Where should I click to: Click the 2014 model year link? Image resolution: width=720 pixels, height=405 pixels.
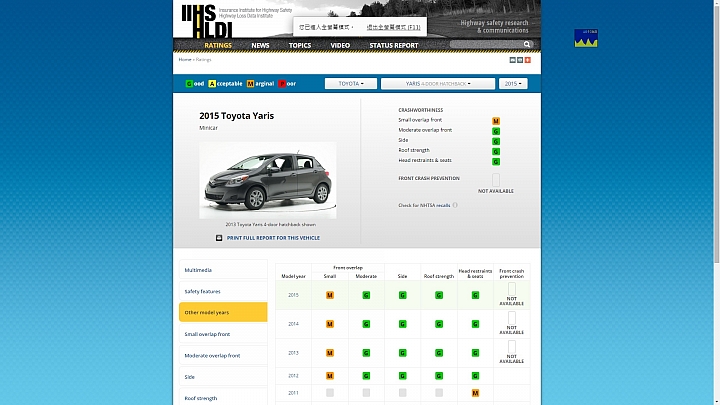[x=293, y=324]
